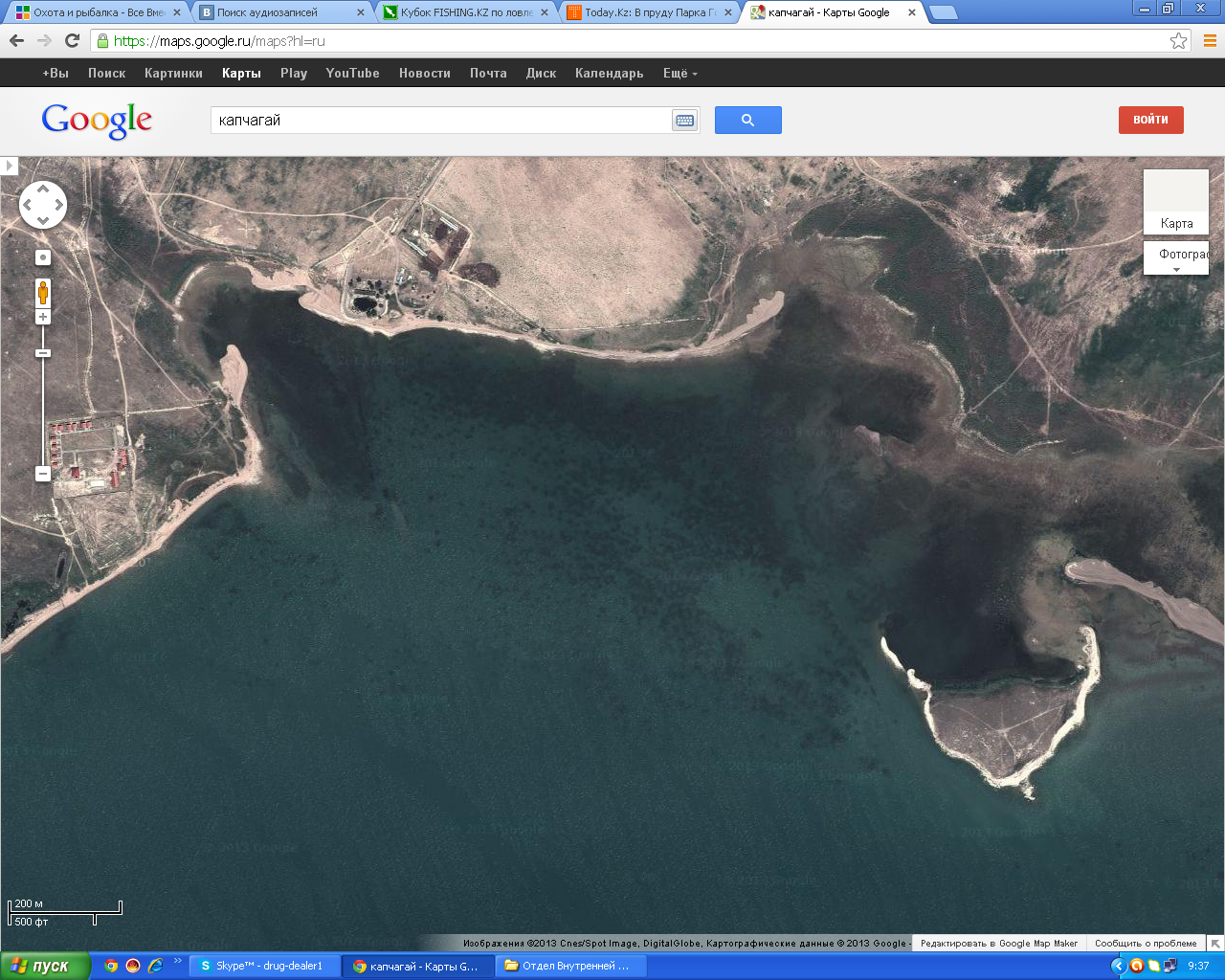
Task: Expand the Фотографии layers dropdown
Action: pos(1176,269)
